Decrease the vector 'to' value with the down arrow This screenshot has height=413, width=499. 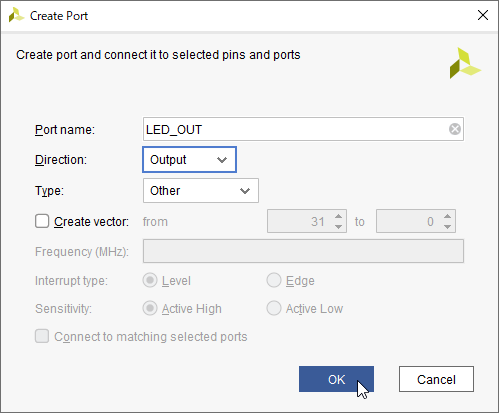click(448, 226)
